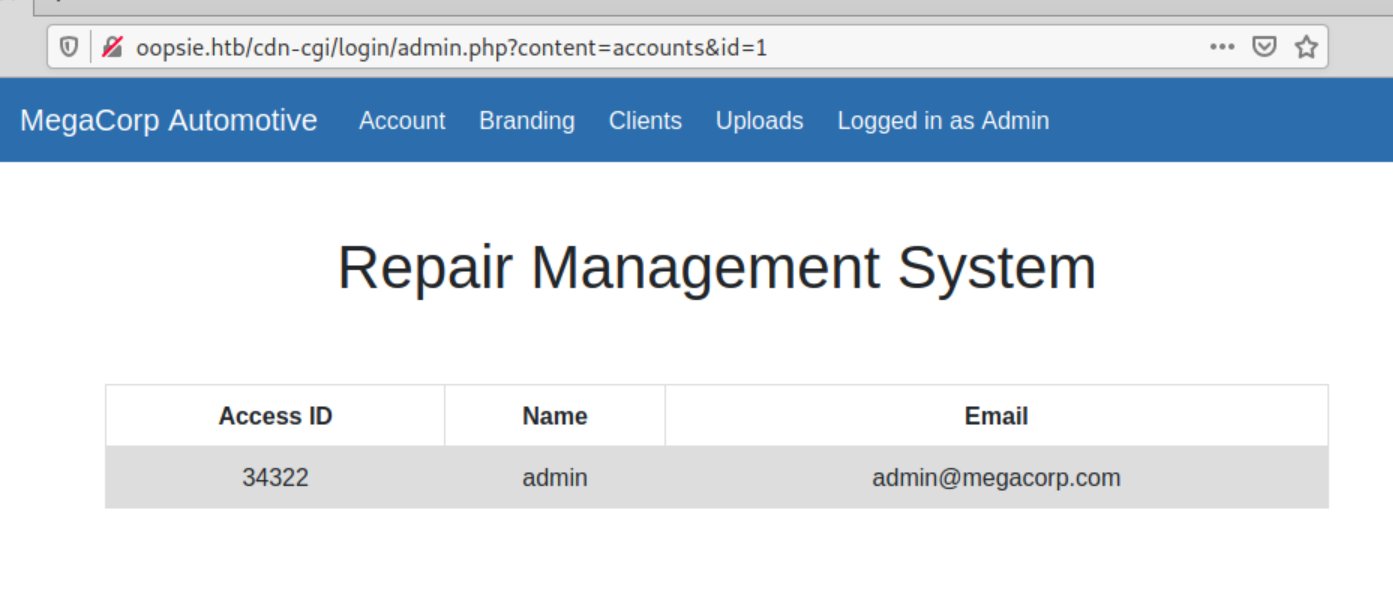The width and height of the screenshot is (1393, 603).
Task: Go to the Account page
Action: point(402,121)
